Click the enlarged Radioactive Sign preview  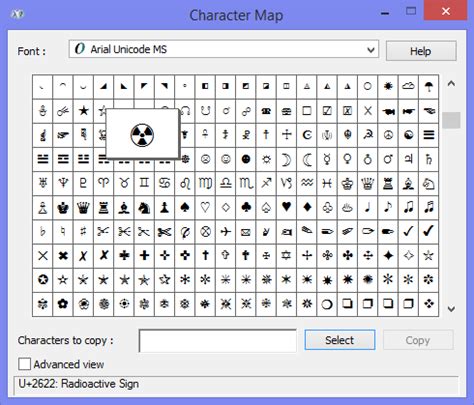(142, 135)
